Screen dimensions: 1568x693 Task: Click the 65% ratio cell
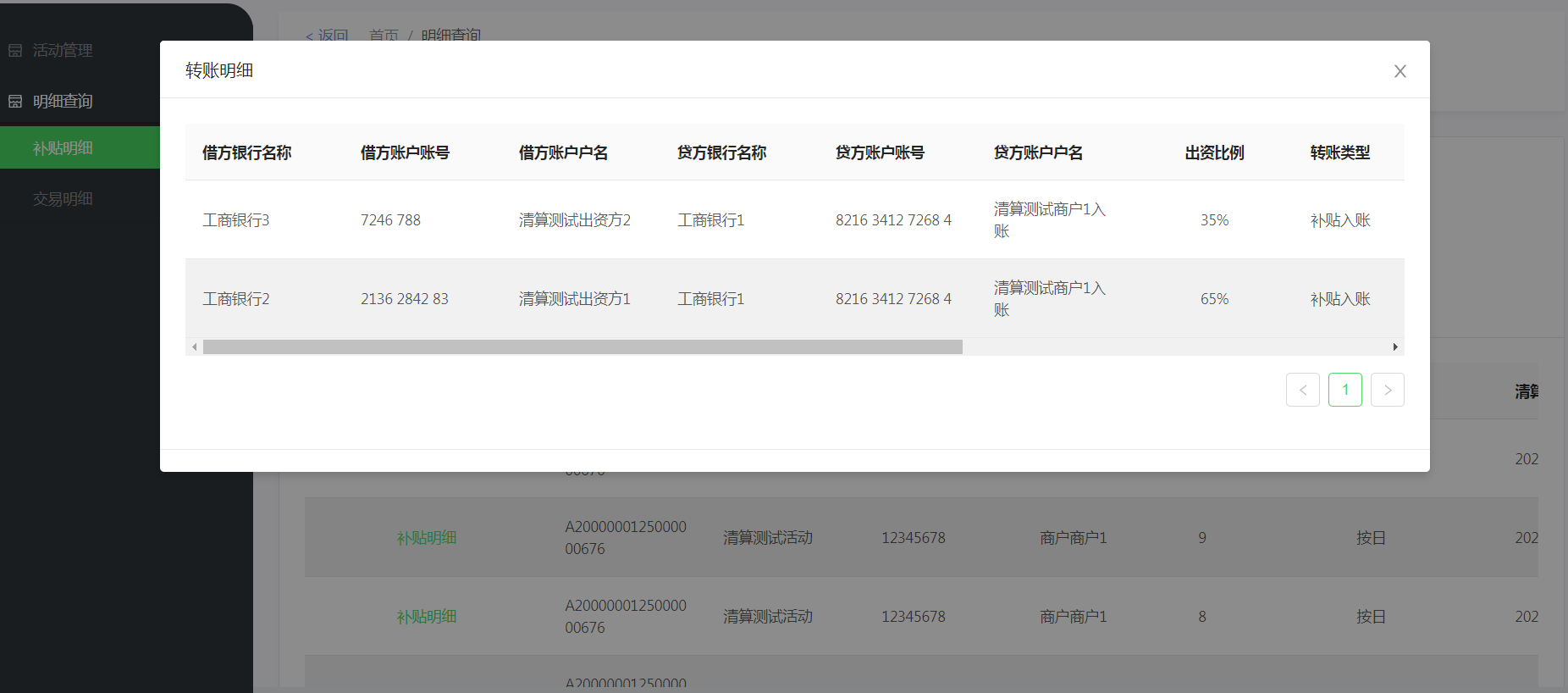1214,299
